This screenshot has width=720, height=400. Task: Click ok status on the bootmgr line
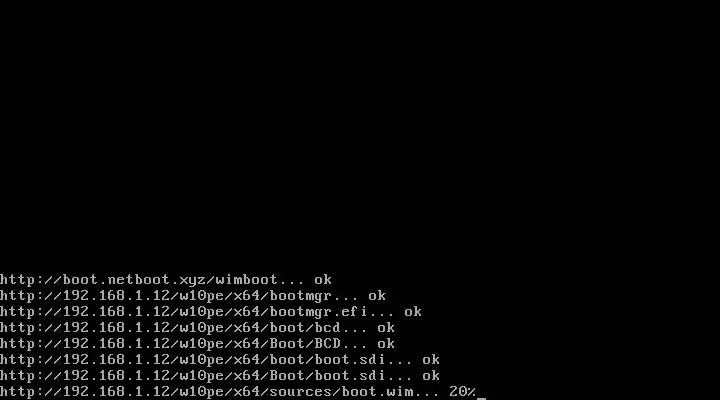coord(377,296)
